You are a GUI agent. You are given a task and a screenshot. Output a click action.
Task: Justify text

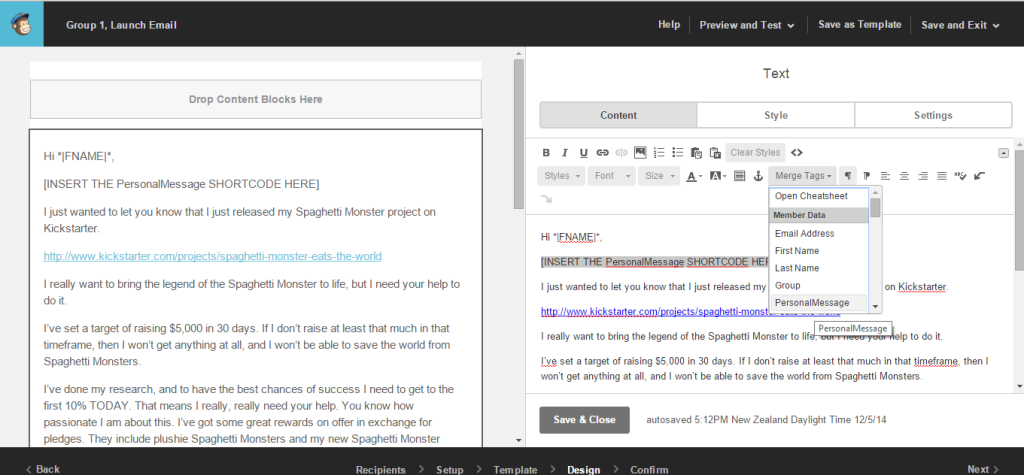pos(942,176)
